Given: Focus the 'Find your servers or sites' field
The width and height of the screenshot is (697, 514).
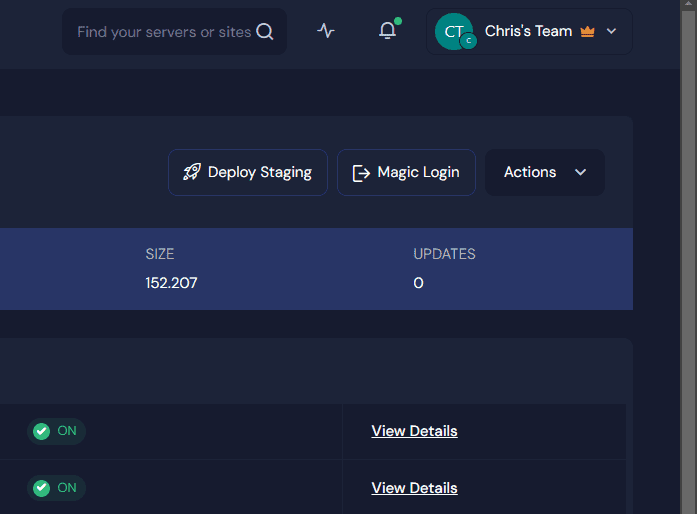Looking at the screenshot, I should click(x=163, y=32).
